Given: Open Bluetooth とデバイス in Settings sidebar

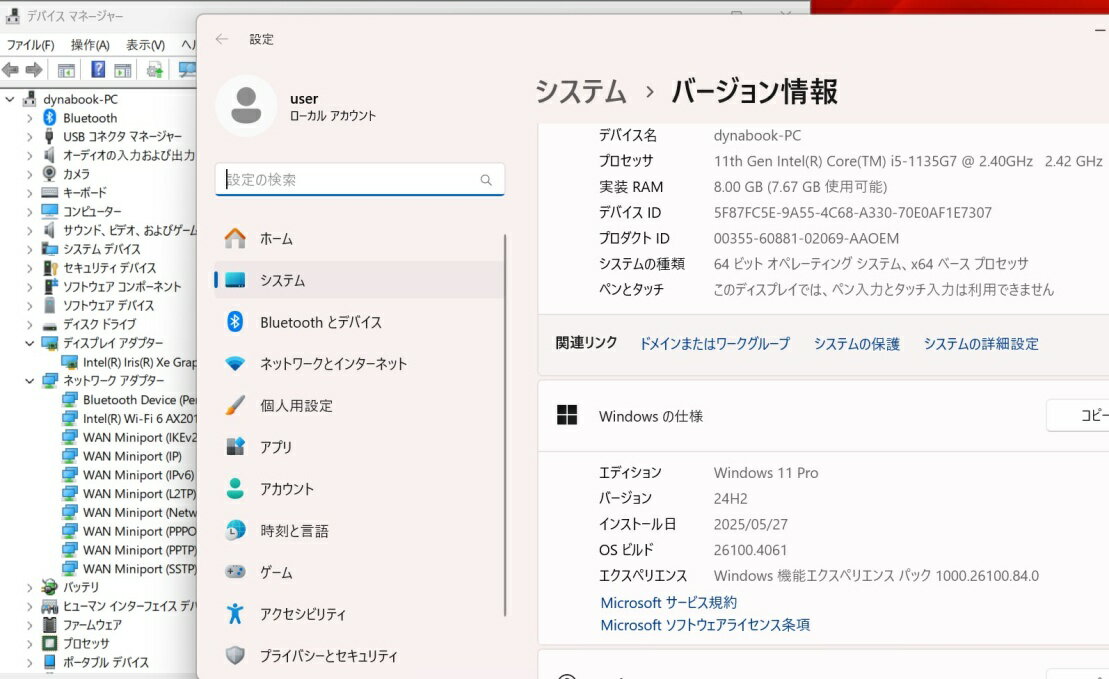Looking at the screenshot, I should (x=320, y=322).
